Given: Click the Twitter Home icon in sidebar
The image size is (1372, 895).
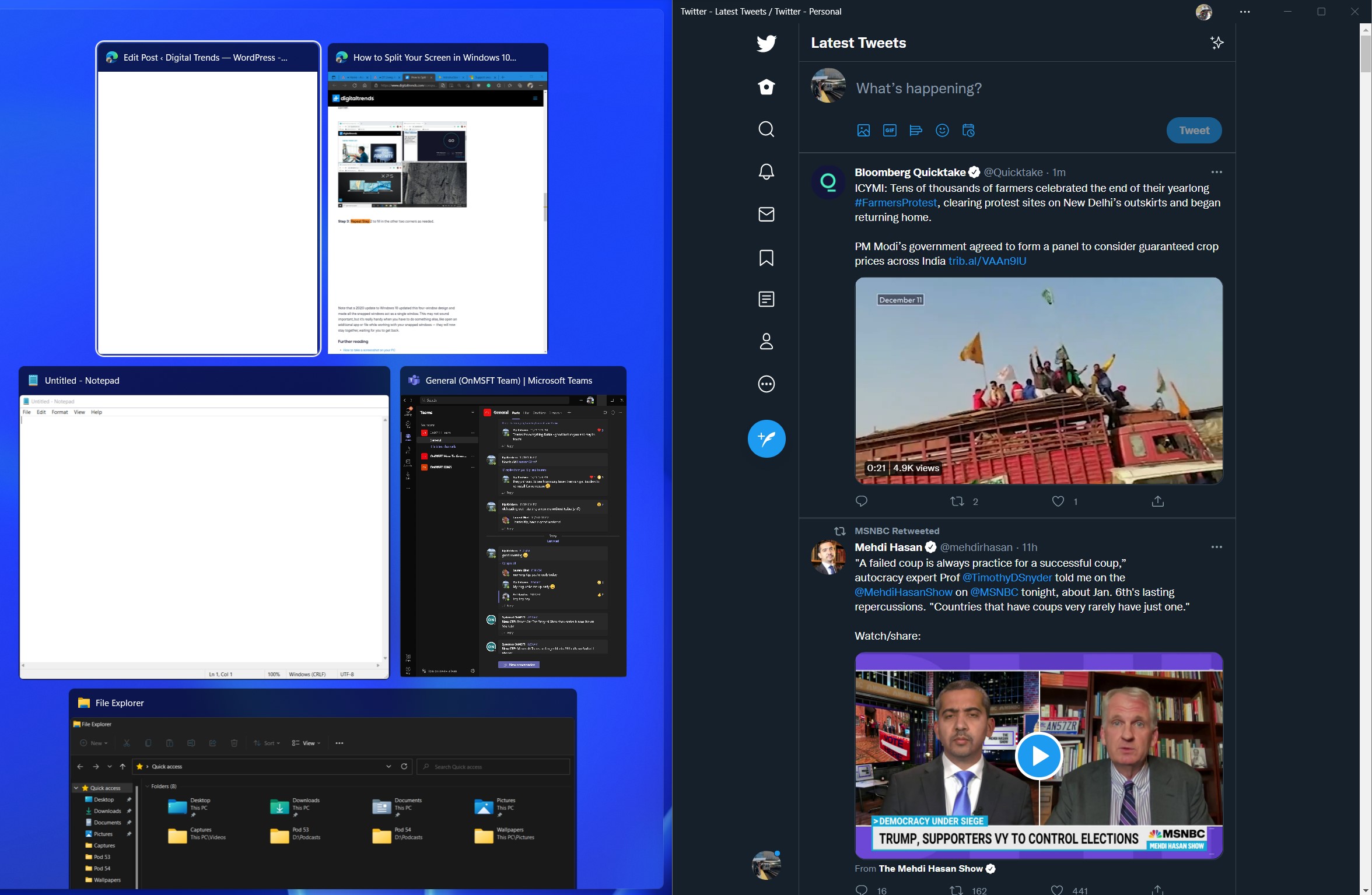Looking at the screenshot, I should point(766,86).
